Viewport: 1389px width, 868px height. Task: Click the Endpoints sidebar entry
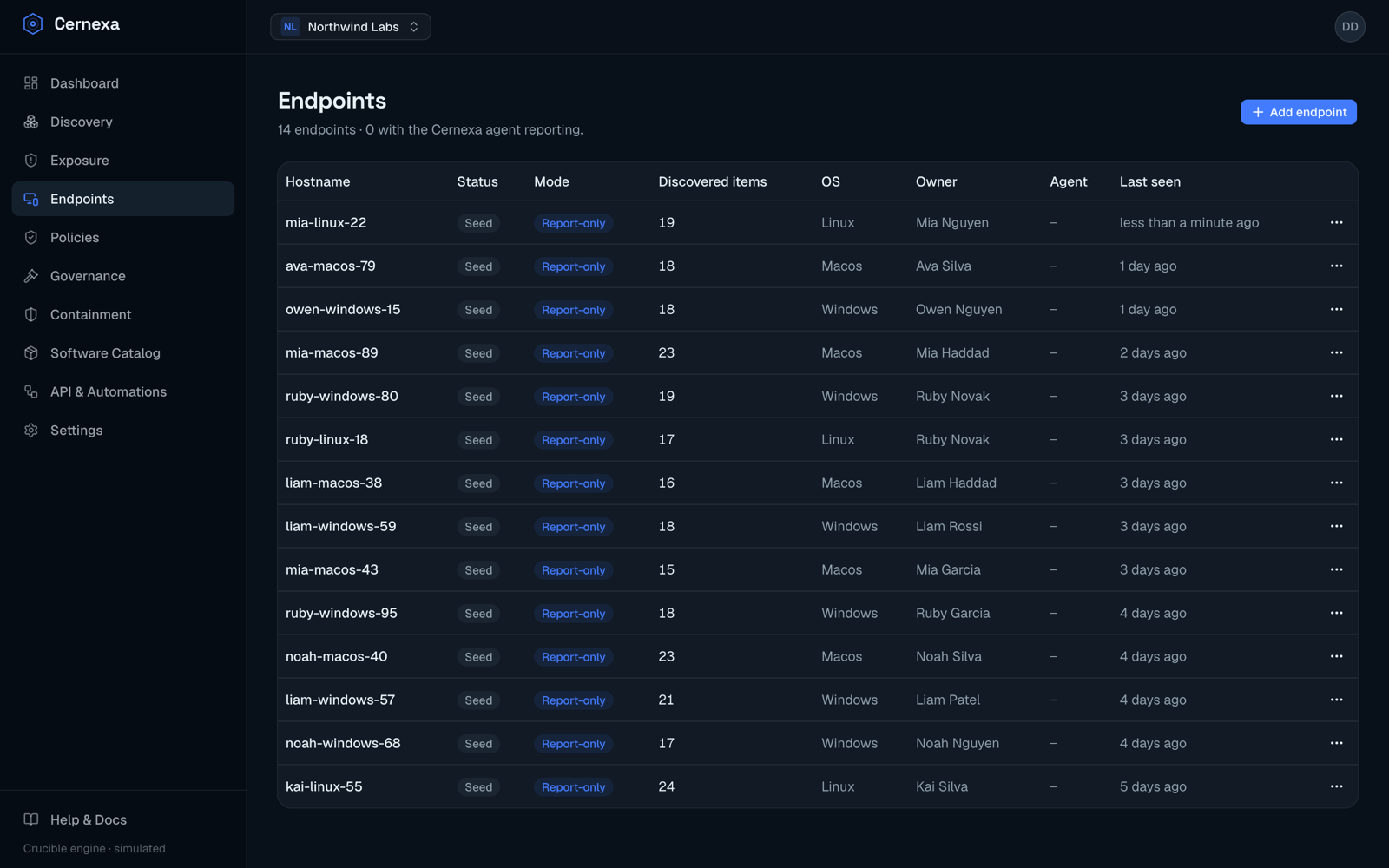click(122, 199)
